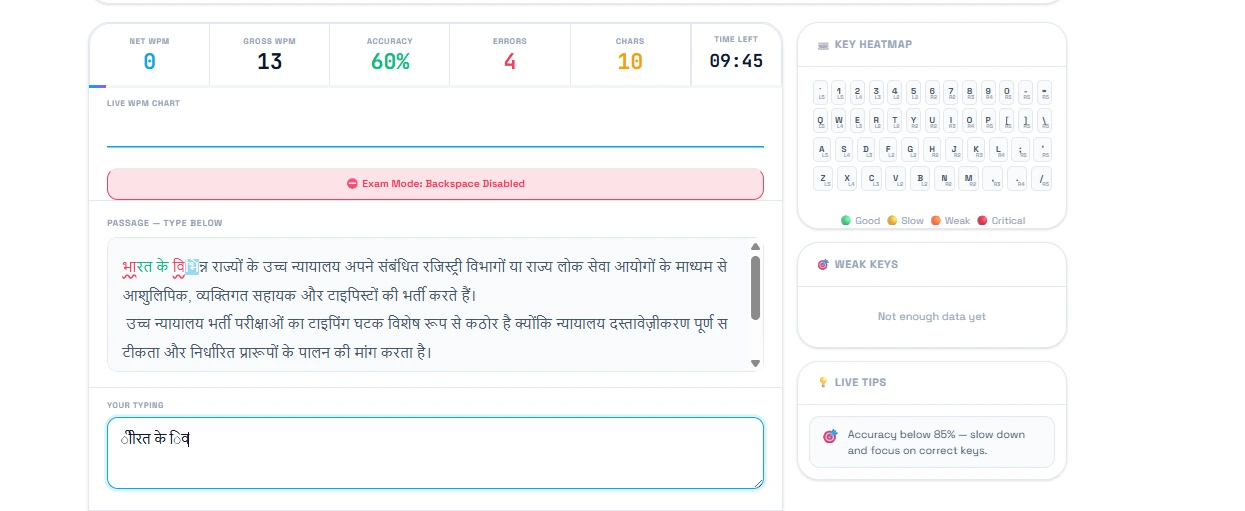Click the Not enough data yet message

932,317
